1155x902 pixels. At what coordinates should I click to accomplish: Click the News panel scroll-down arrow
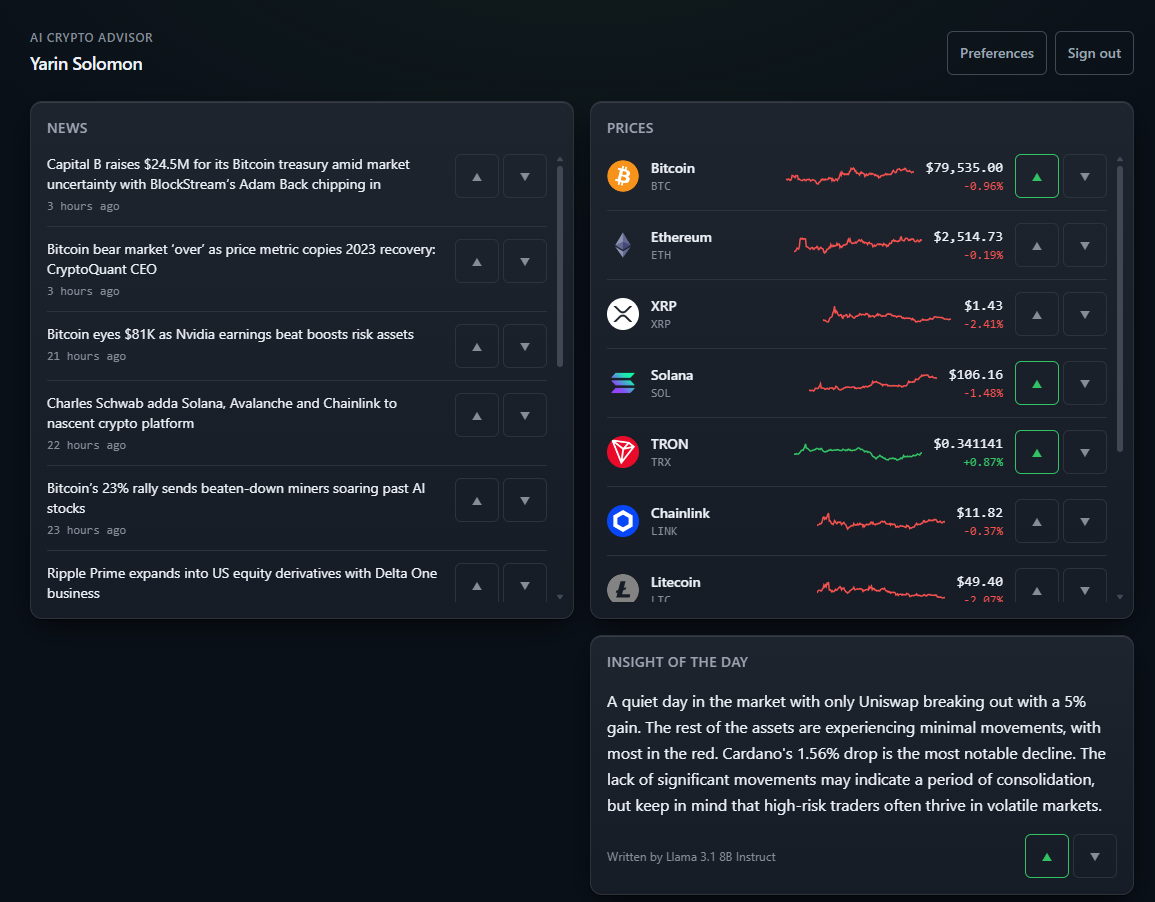point(560,597)
